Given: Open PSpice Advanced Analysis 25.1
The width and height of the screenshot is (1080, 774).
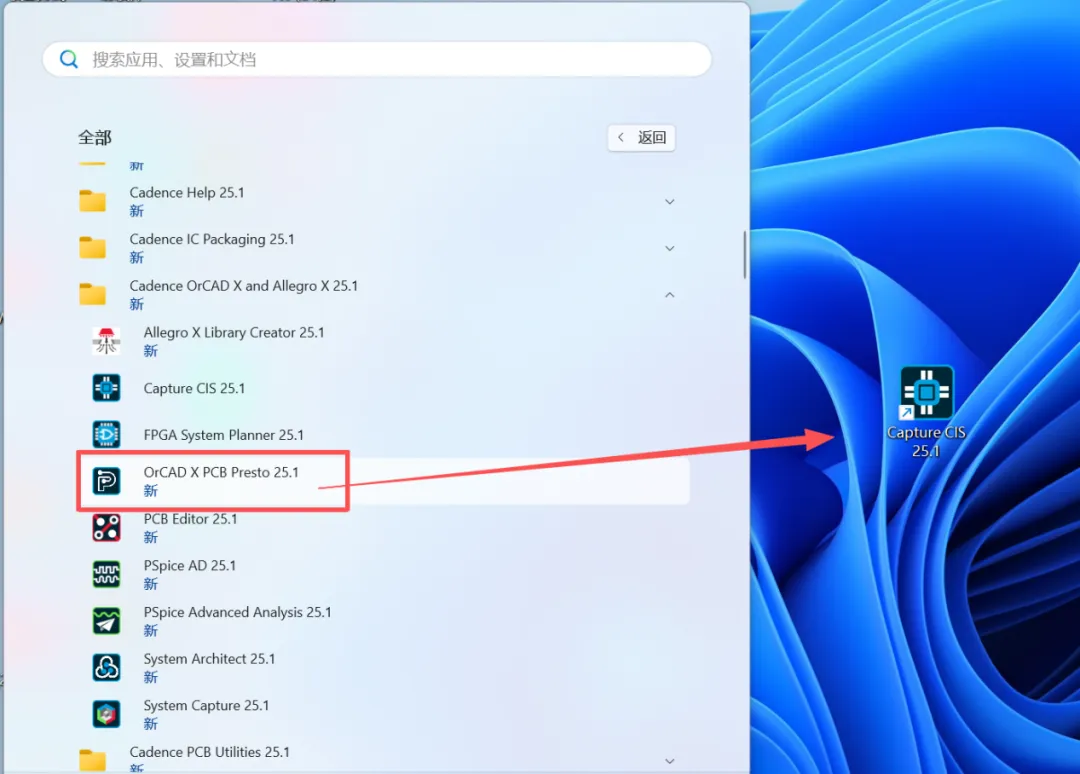Looking at the screenshot, I should (x=382, y=621).
